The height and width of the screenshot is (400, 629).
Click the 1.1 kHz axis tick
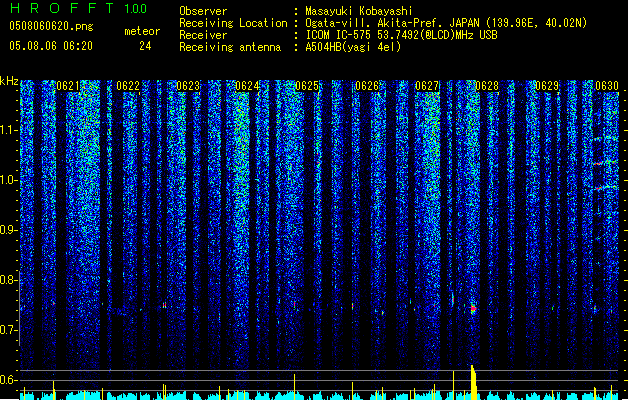click(x=9, y=130)
